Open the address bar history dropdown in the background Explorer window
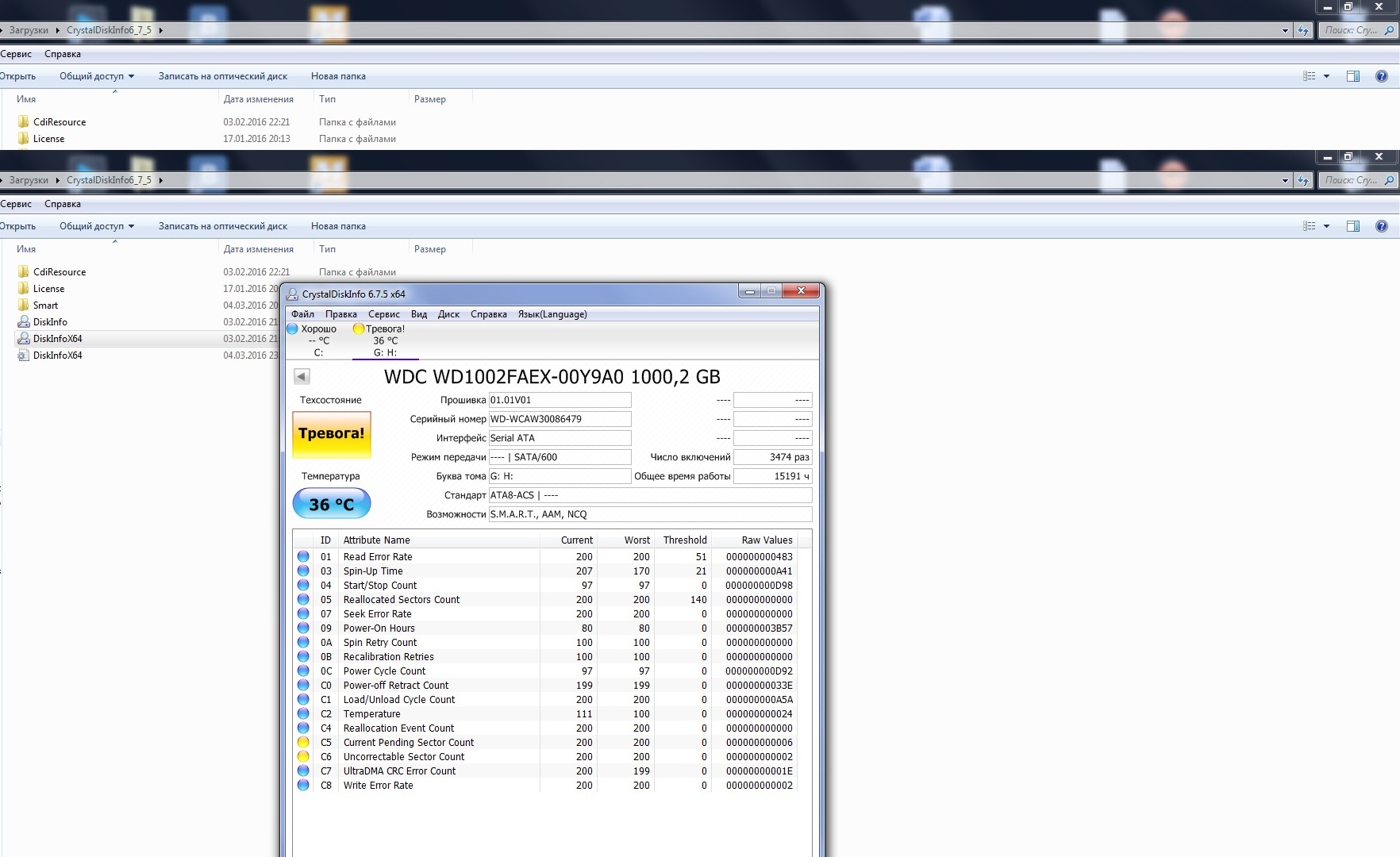This screenshot has height=857, width=1400. click(x=1285, y=30)
